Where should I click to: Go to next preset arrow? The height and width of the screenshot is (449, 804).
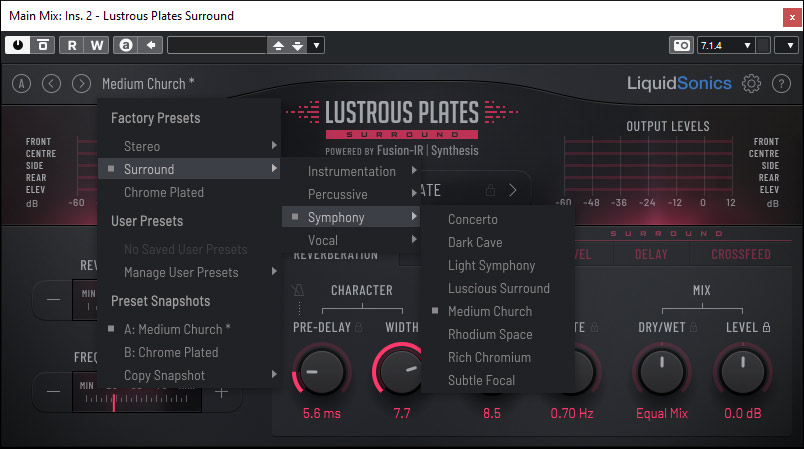tap(81, 83)
